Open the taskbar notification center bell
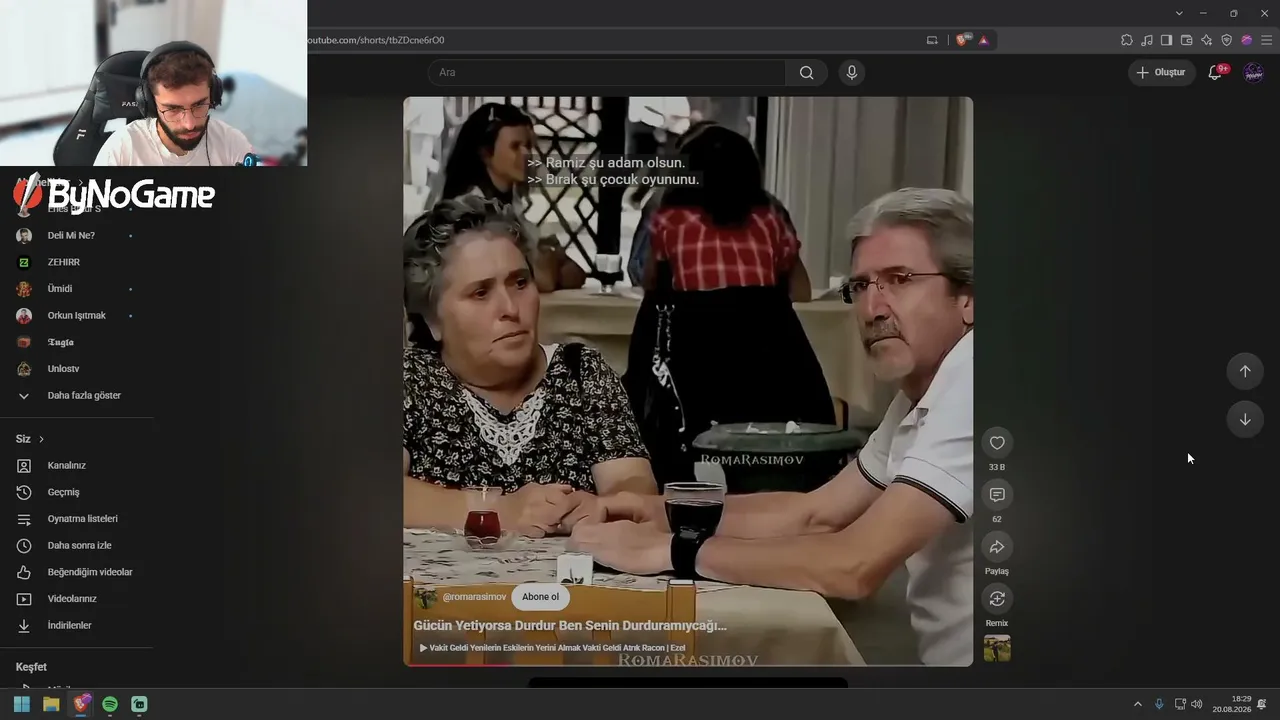 point(1263,704)
